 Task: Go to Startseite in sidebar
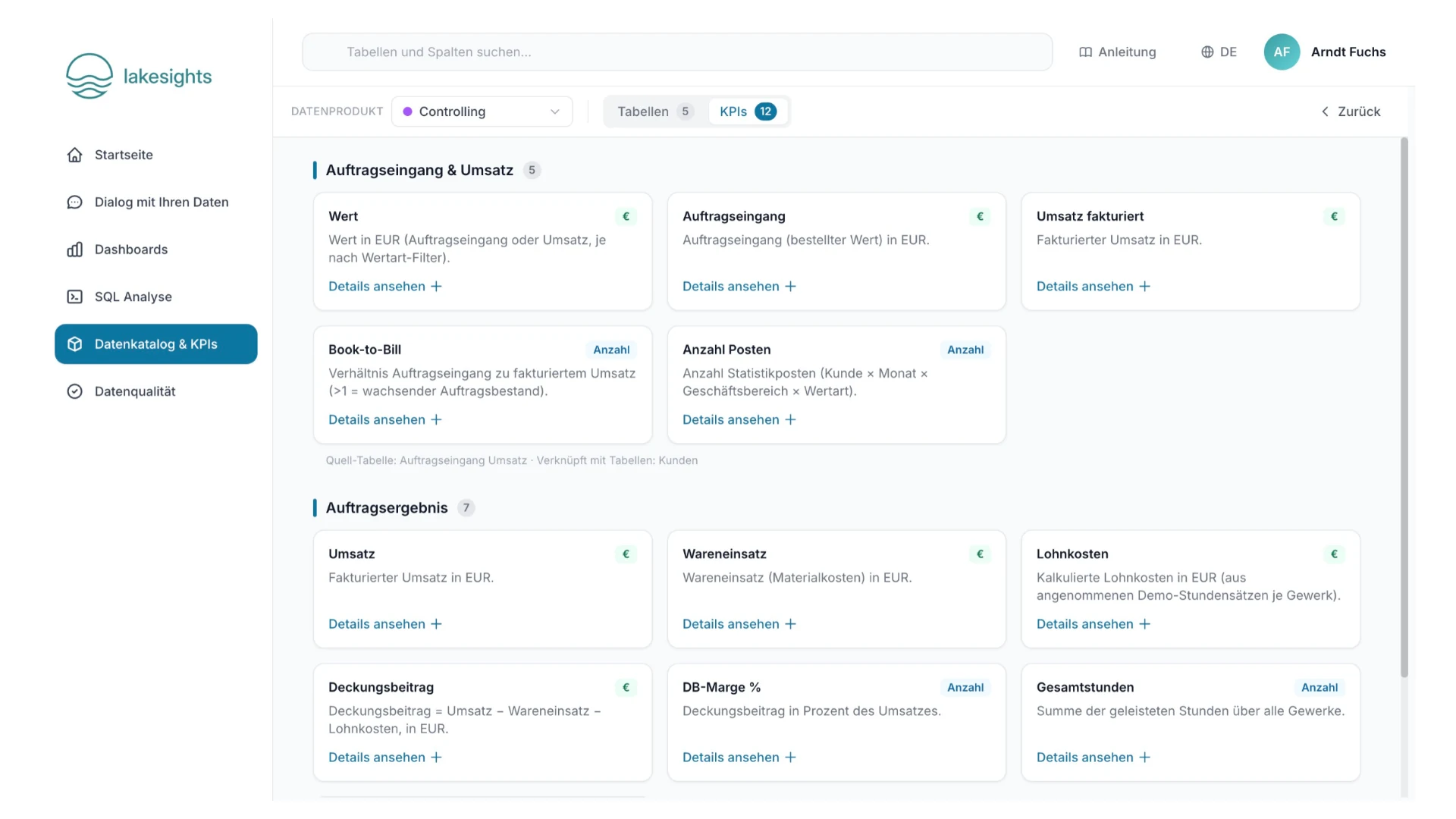coord(156,155)
